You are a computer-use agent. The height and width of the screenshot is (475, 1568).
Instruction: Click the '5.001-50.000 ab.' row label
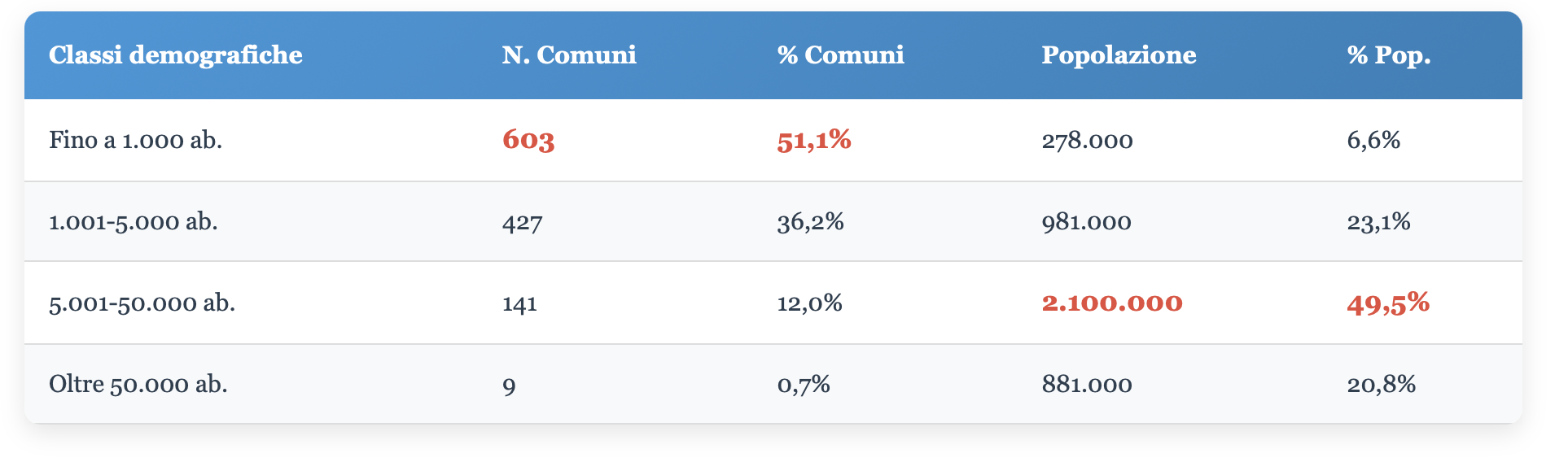point(142,303)
